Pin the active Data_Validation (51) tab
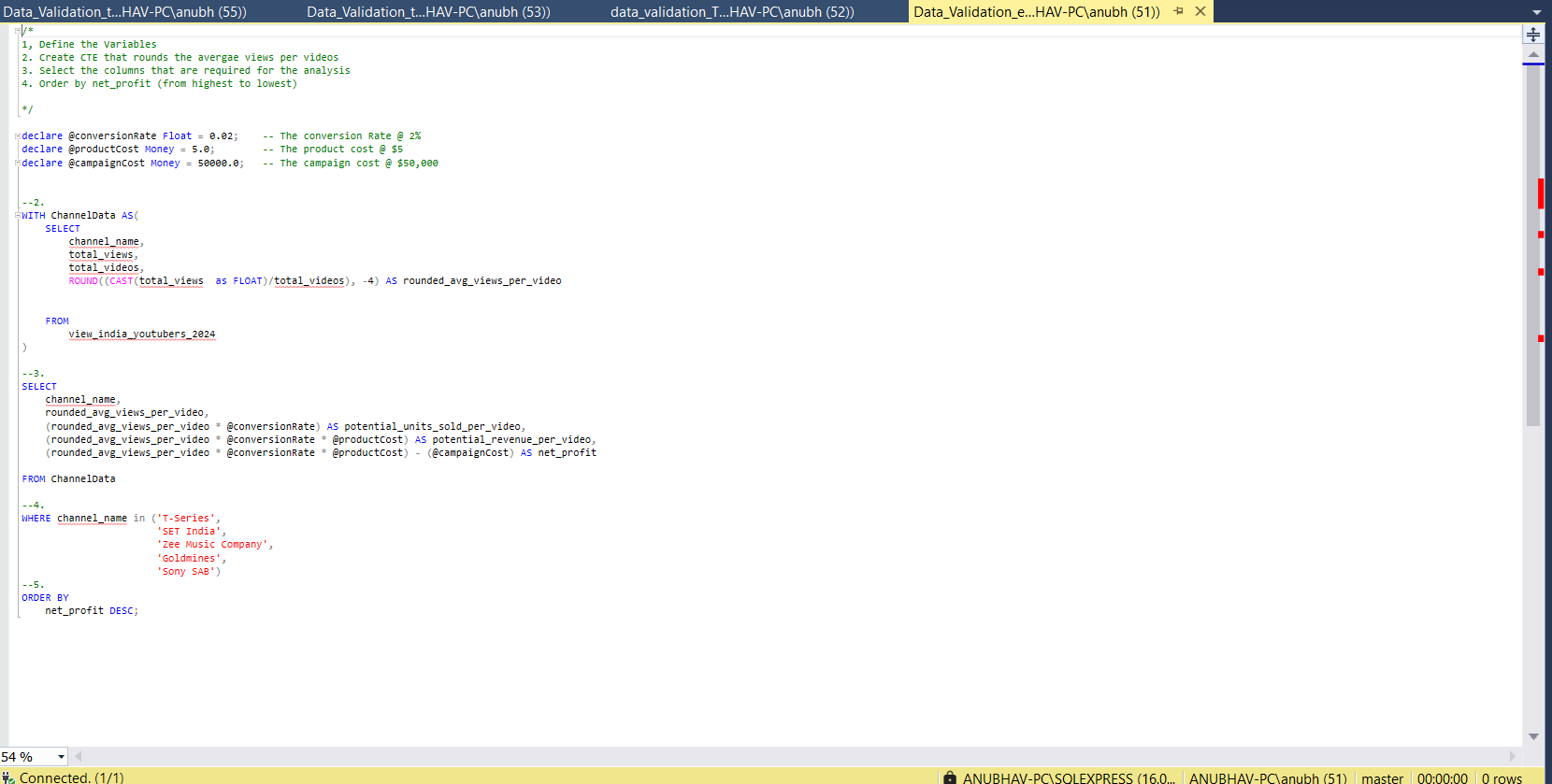 point(1179,11)
